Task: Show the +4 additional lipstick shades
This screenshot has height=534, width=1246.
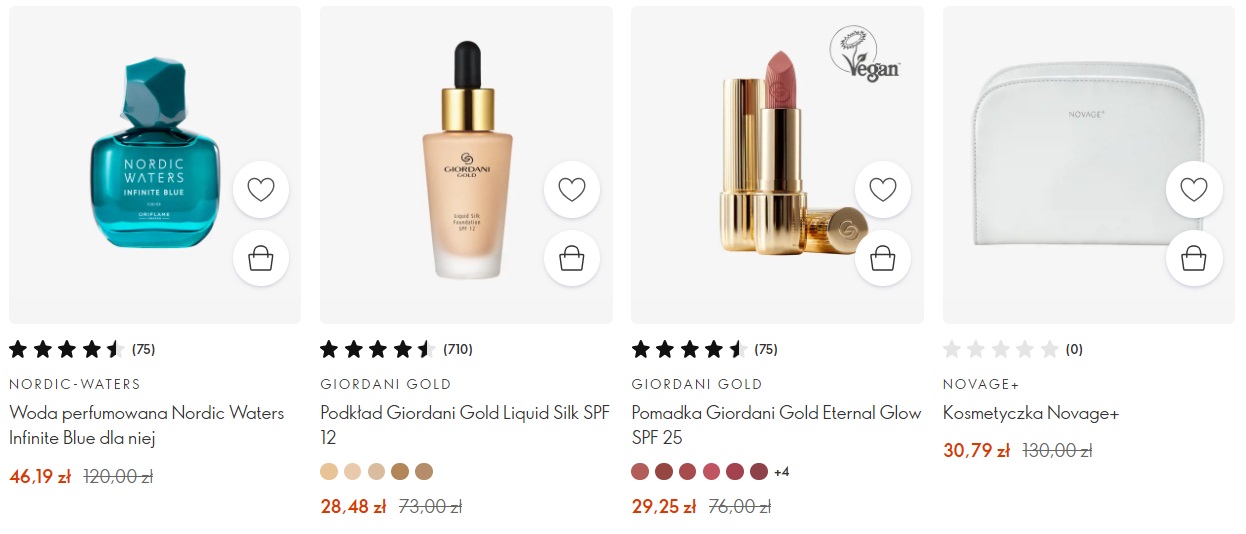Action: tap(782, 472)
